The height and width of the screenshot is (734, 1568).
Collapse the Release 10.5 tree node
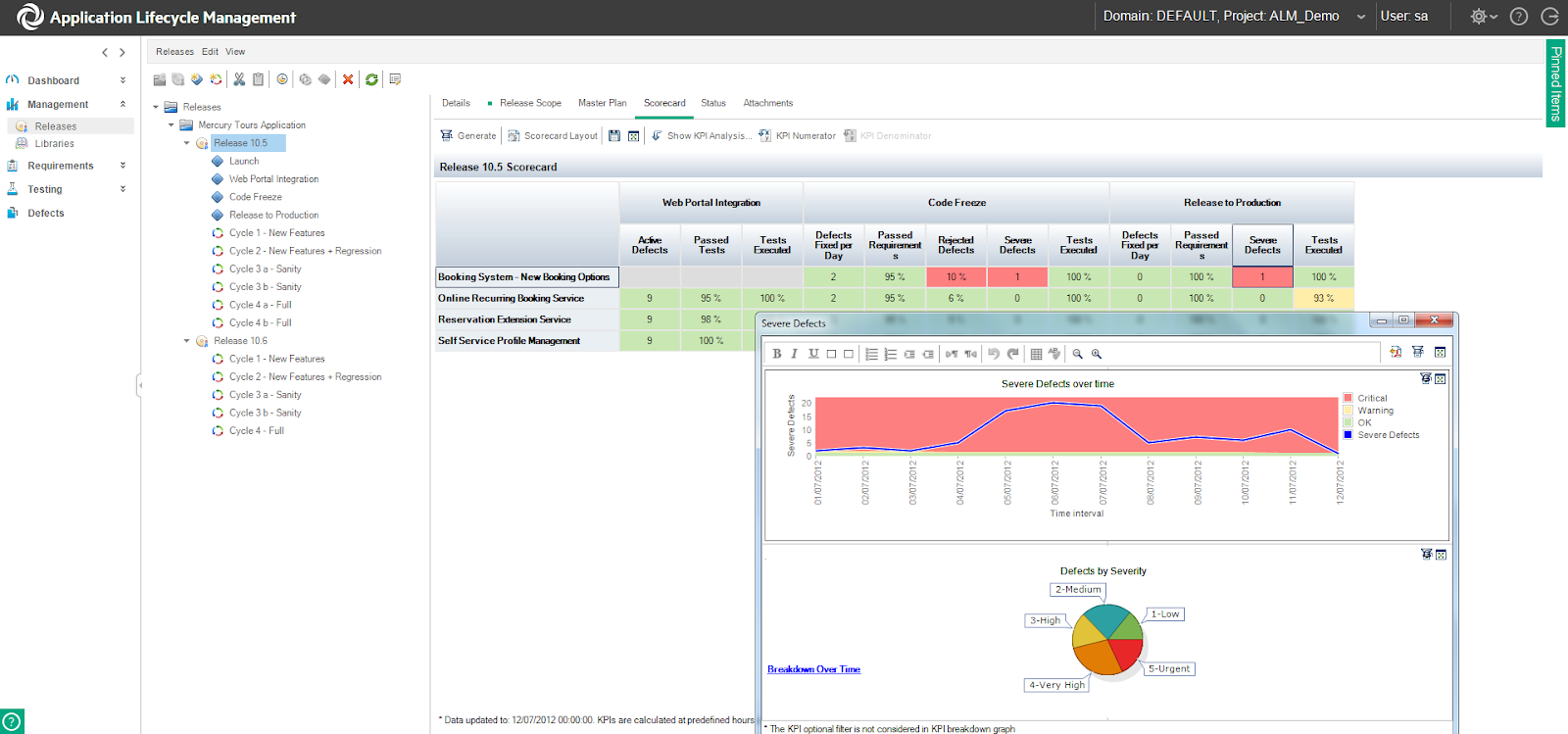click(x=187, y=143)
